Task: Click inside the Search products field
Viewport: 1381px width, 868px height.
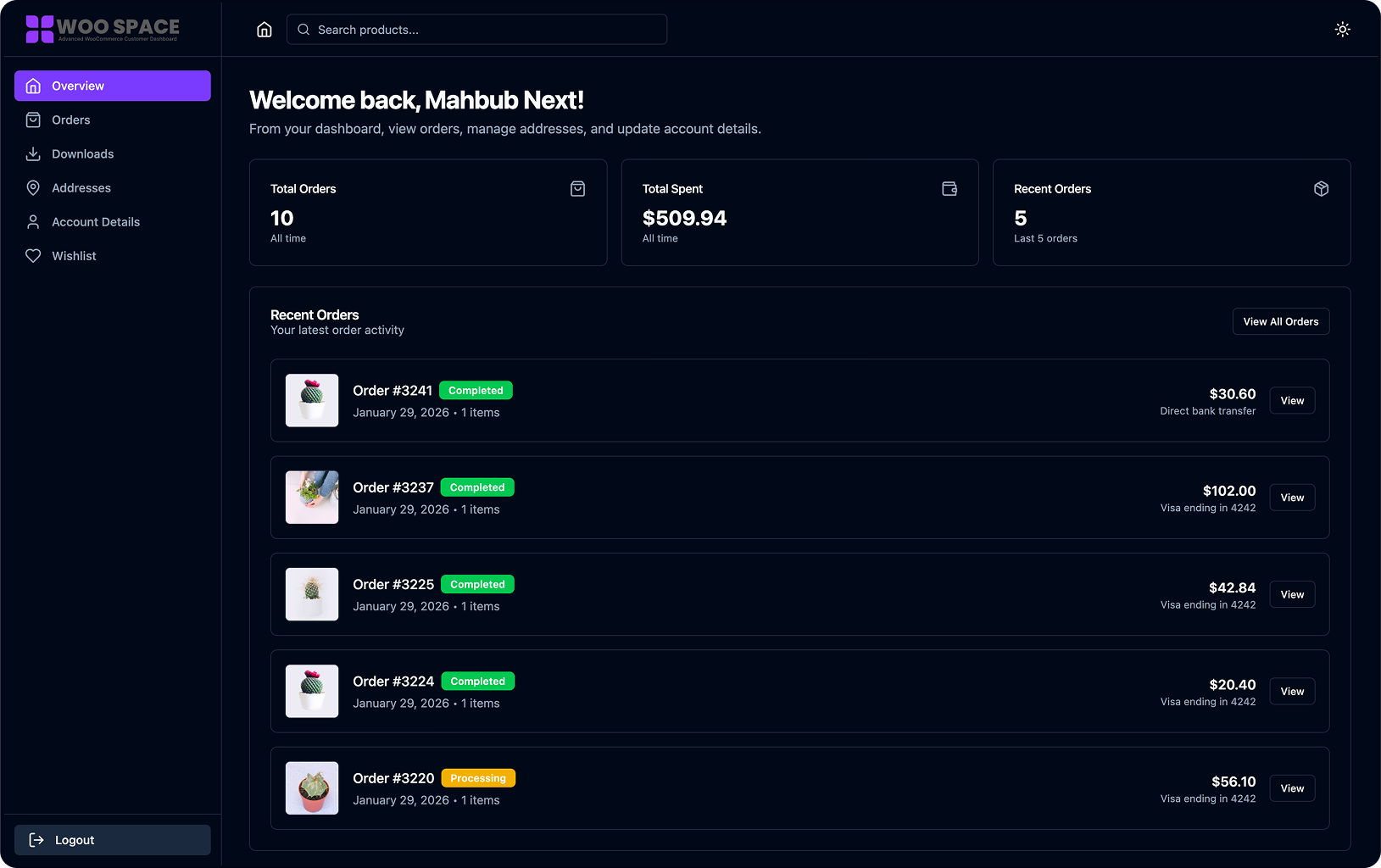Action: 476,29
